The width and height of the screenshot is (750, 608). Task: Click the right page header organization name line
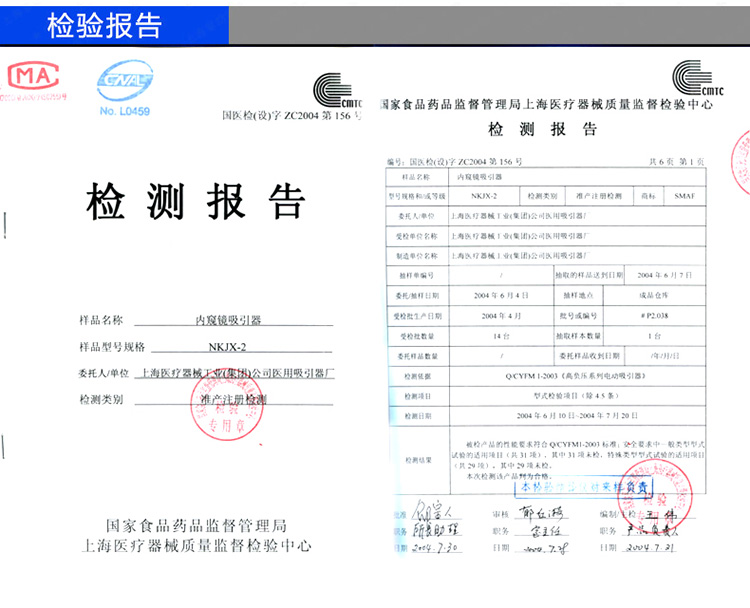[546, 105]
